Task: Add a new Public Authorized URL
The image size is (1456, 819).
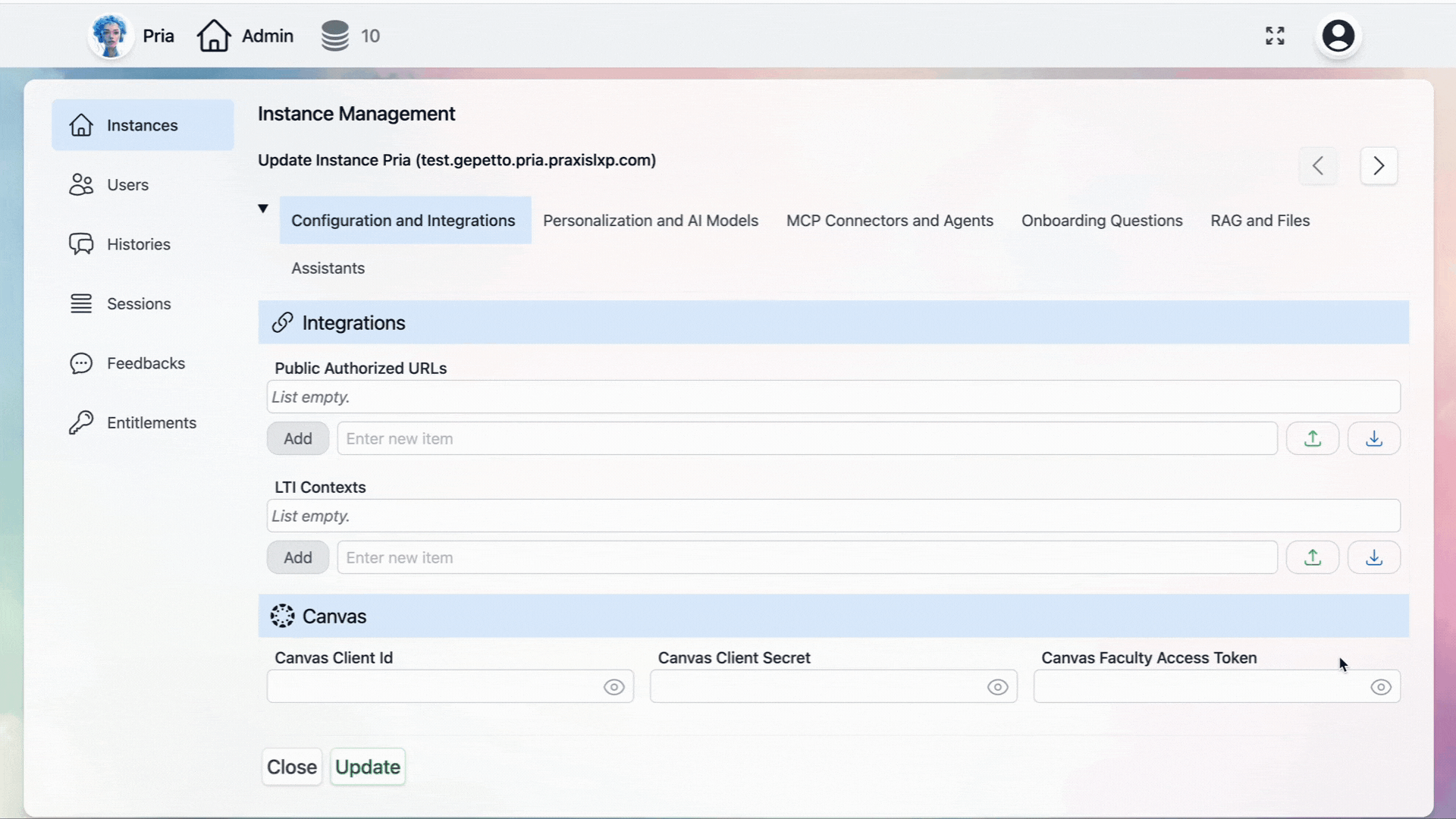Action: (297, 438)
